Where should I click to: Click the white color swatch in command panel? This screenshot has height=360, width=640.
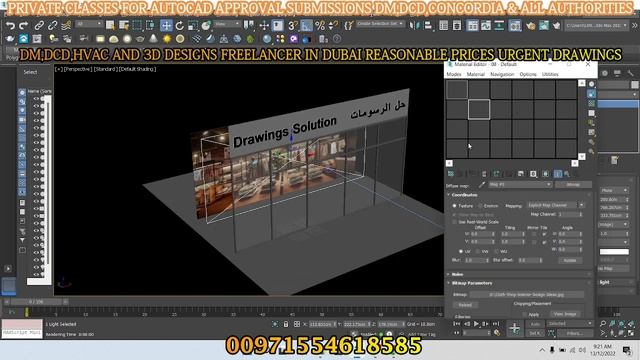point(614,251)
